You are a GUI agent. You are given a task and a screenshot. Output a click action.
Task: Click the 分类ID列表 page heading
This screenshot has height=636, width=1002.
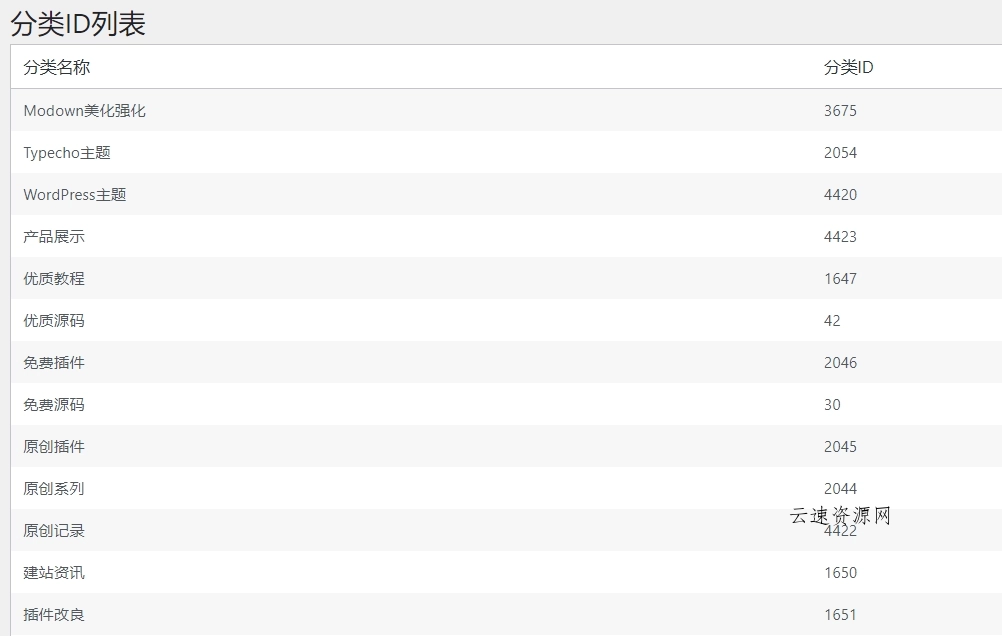point(78,24)
